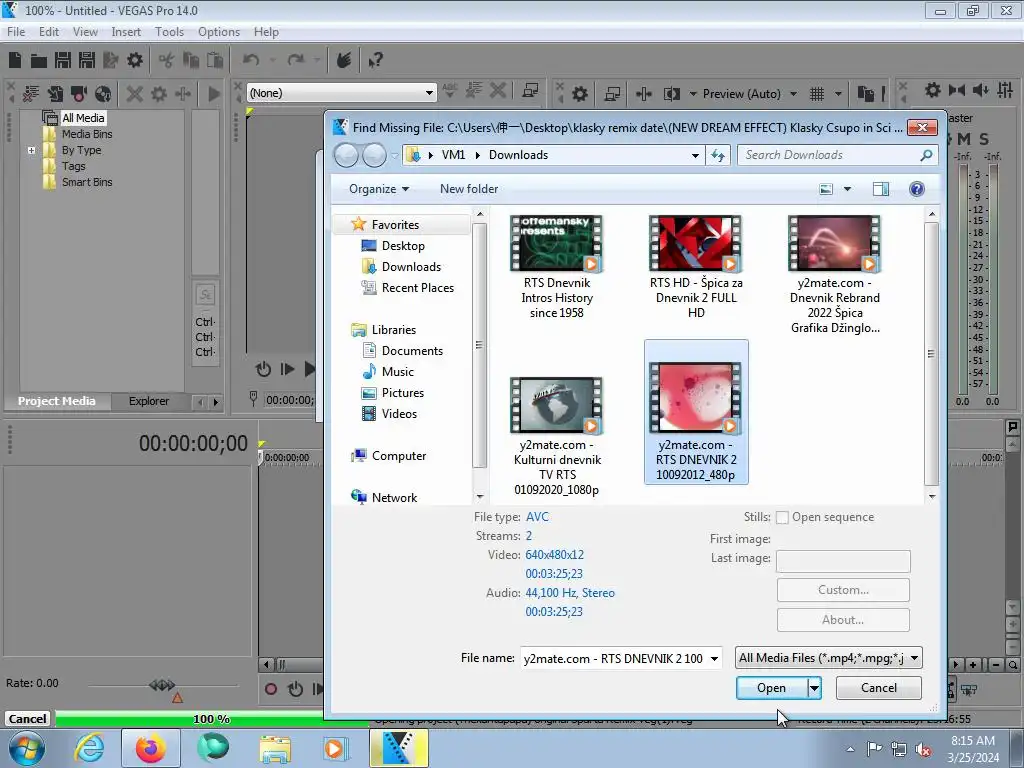Click the Open button
This screenshot has height=768, width=1024.
coord(771,688)
